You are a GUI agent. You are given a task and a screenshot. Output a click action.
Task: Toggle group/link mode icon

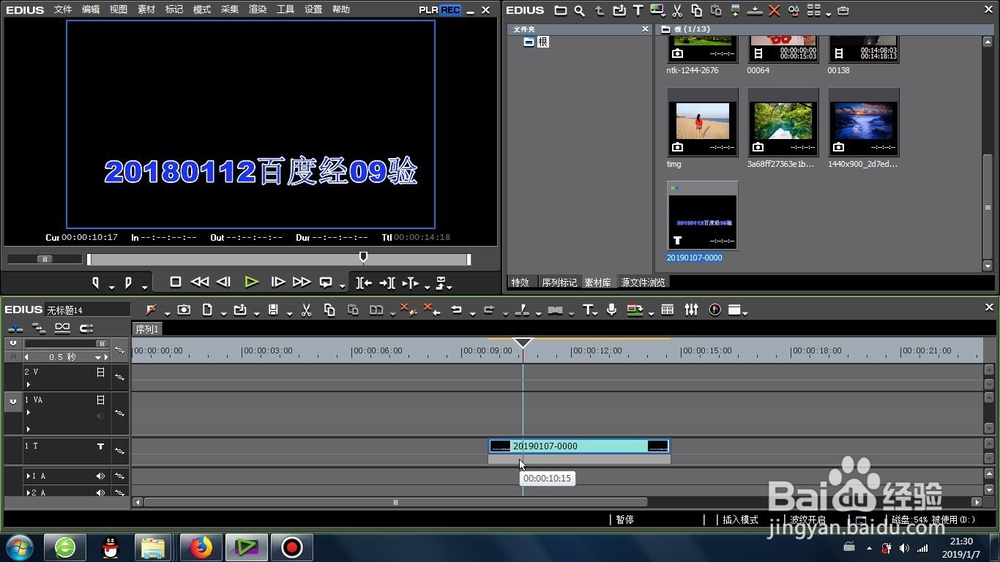pos(62,329)
